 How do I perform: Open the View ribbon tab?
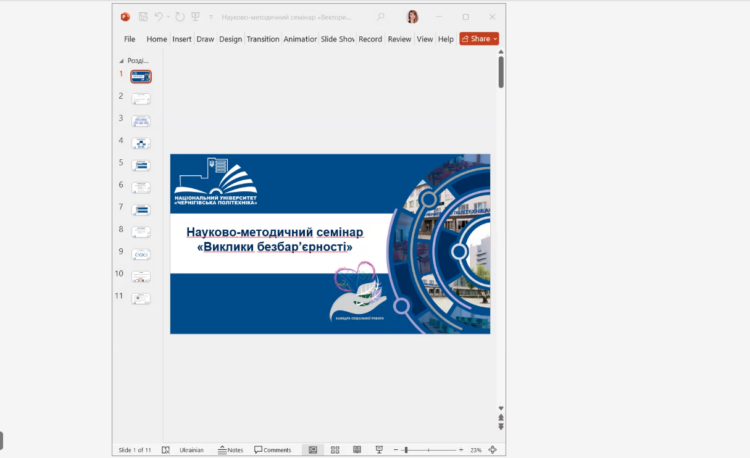pyautogui.click(x=424, y=39)
